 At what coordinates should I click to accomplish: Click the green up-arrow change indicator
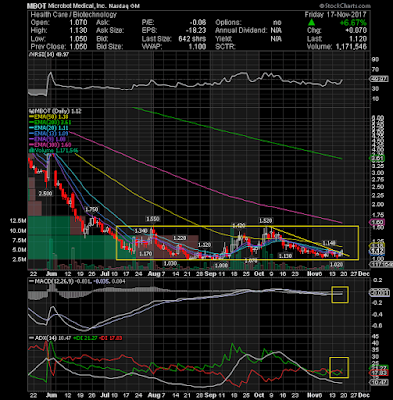pyautogui.click(x=311, y=22)
